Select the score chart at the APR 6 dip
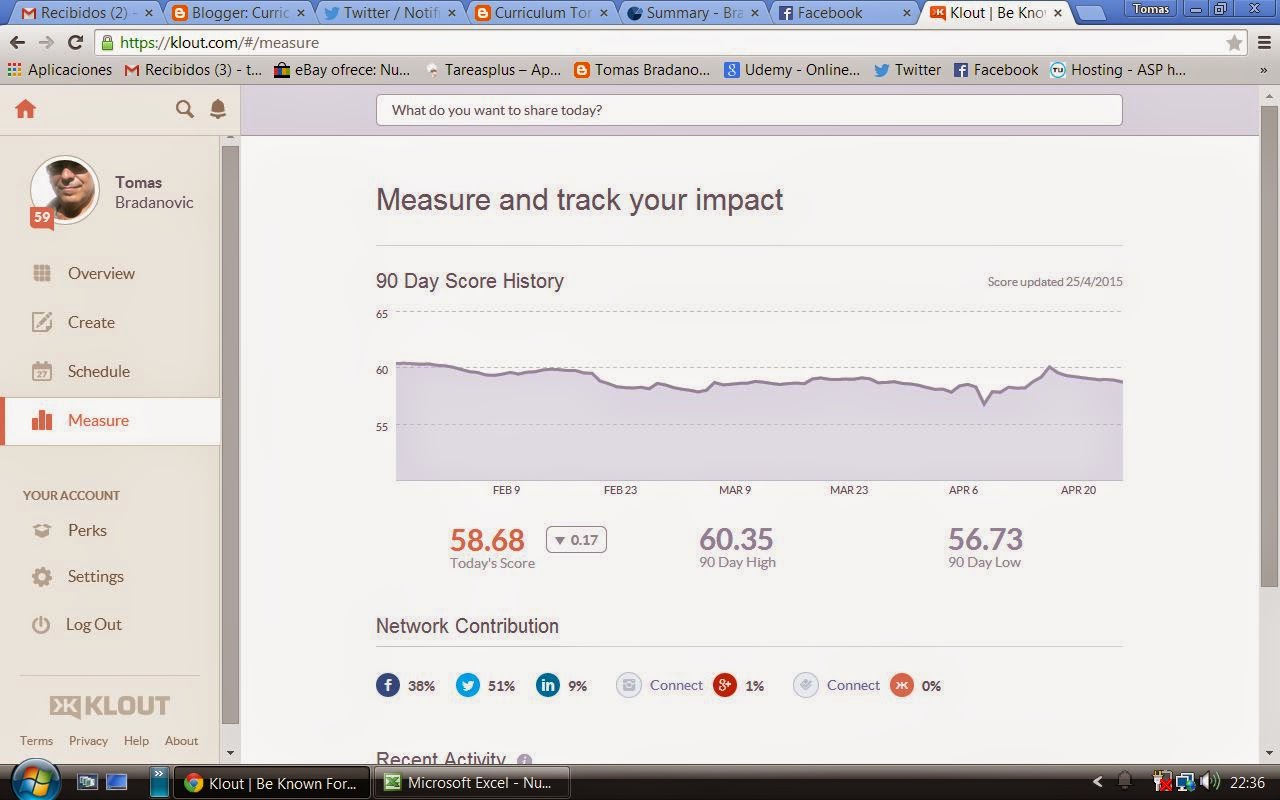Viewport: 1280px width, 800px height. (984, 404)
